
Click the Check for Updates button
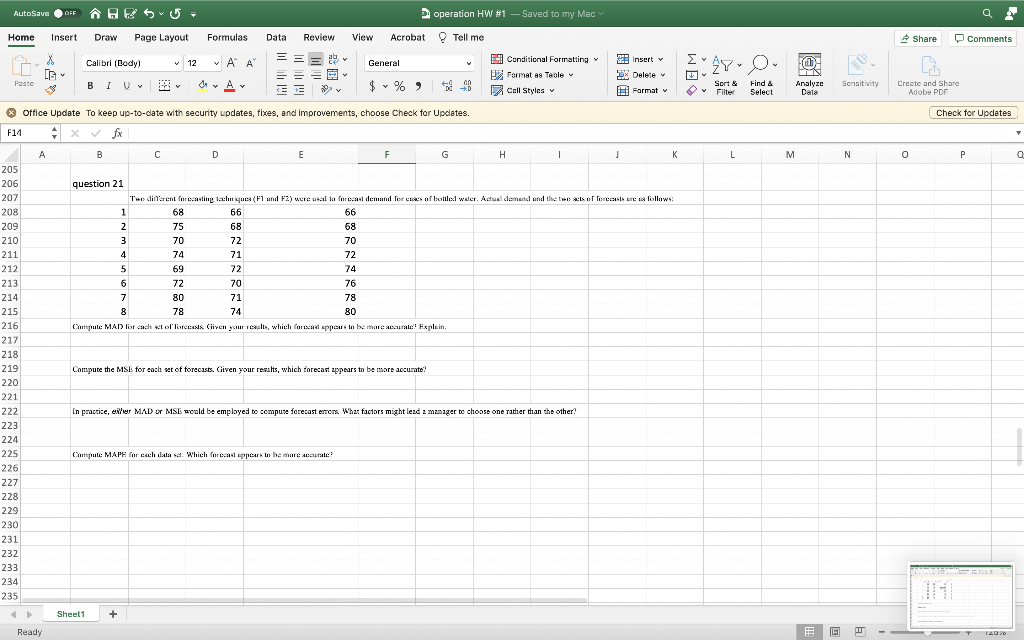973,112
